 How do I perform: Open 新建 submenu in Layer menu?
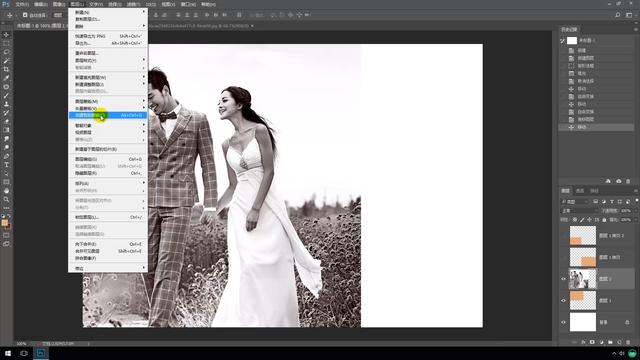pos(108,12)
